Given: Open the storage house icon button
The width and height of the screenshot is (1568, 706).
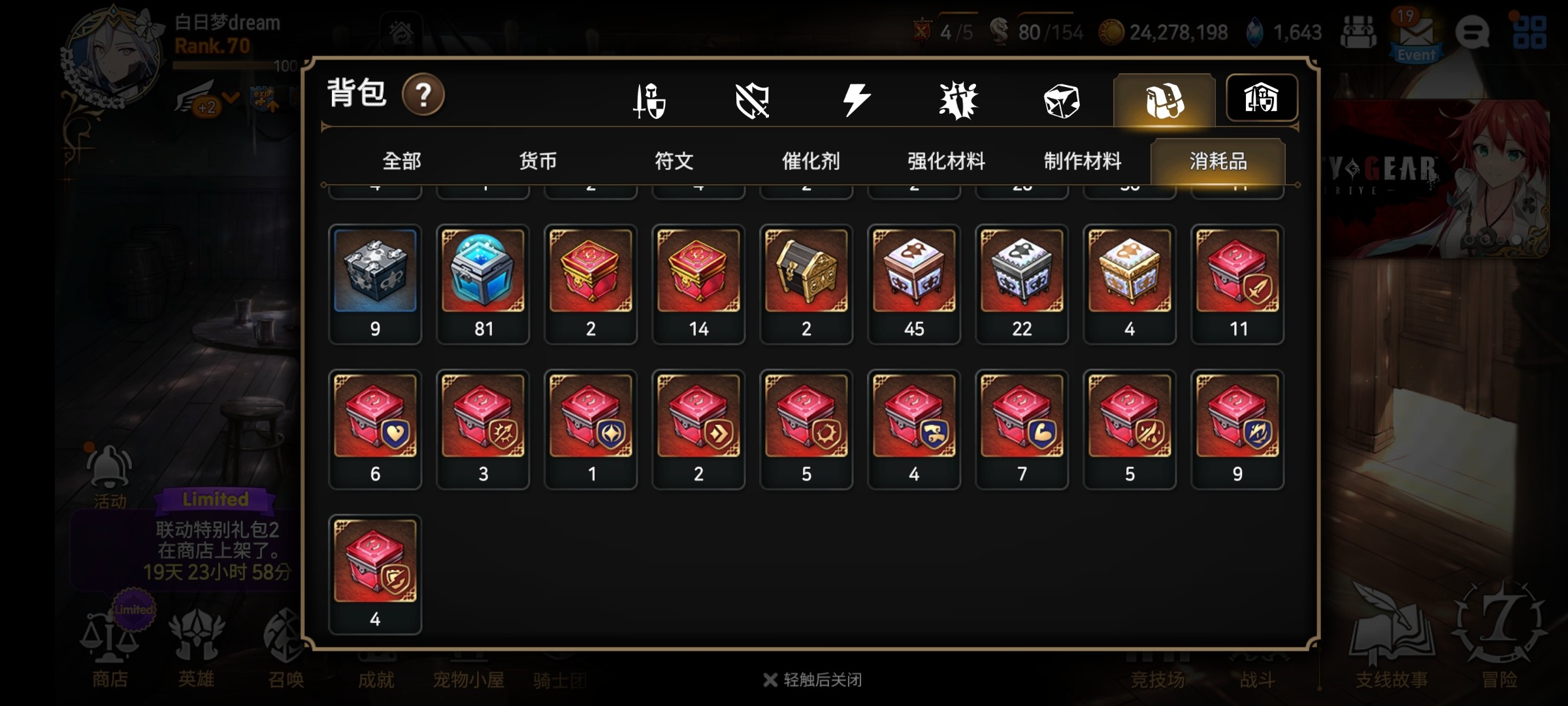Looking at the screenshot, I should [x=1262, y=98].
